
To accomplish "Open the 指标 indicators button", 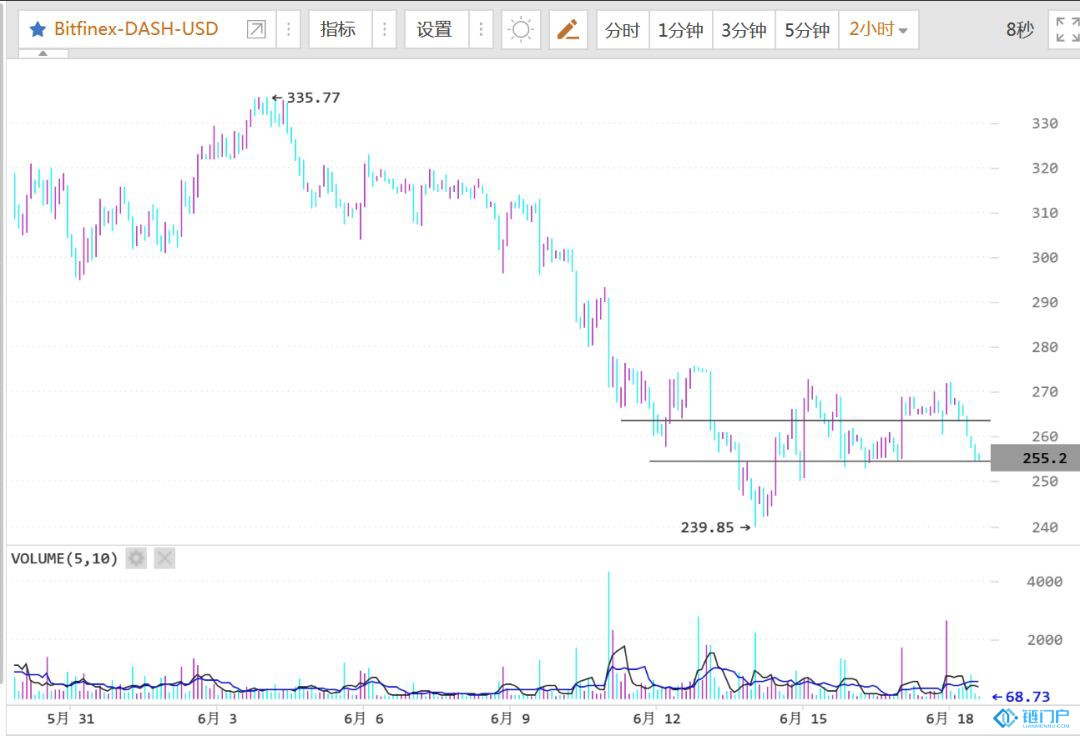I will pos(338,29).
